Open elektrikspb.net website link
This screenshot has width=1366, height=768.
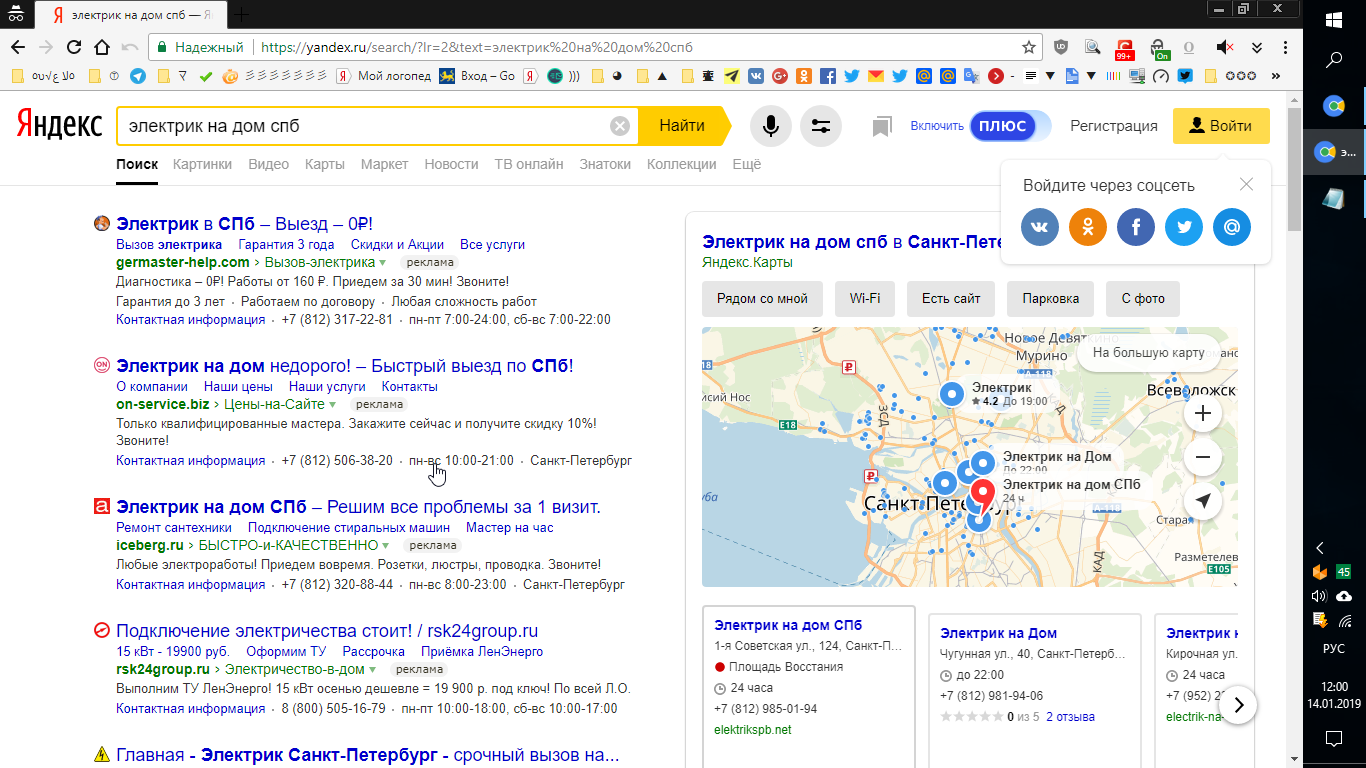(753, 730)
